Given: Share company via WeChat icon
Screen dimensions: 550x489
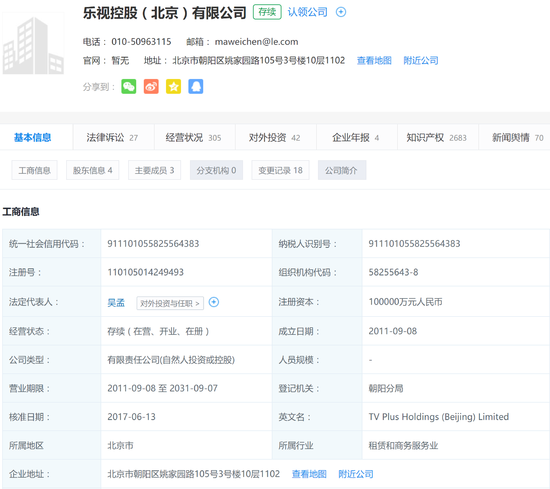Looking at the screenshot, I should coord(129,86).
